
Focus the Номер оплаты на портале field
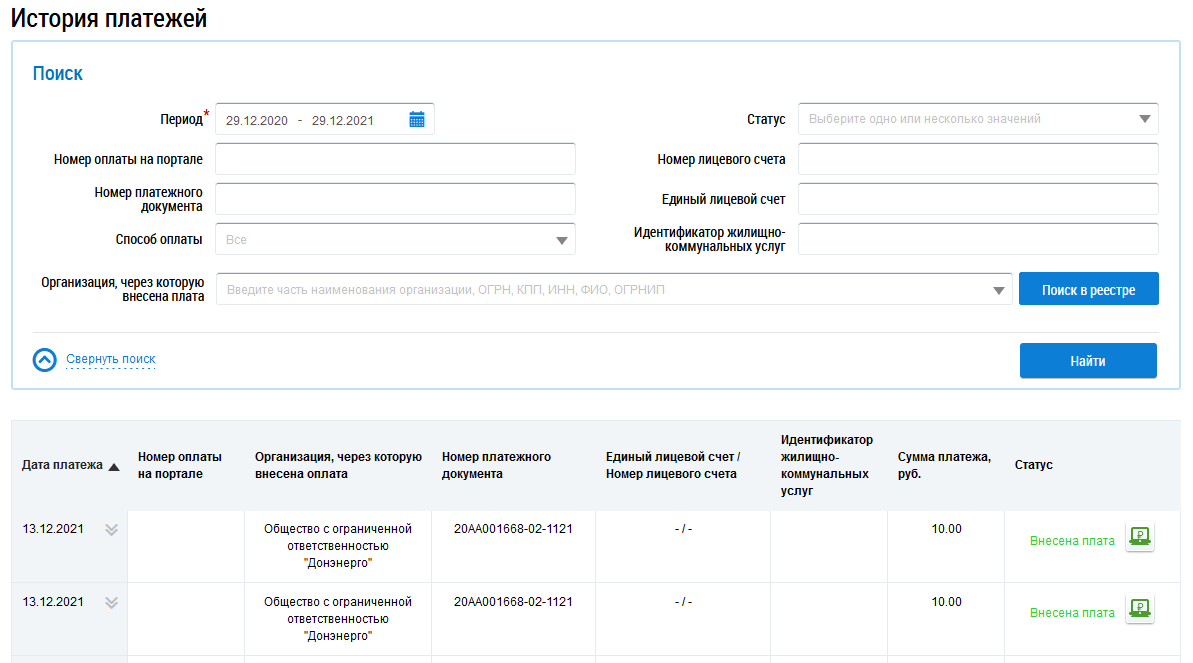(x=395, y=159)
